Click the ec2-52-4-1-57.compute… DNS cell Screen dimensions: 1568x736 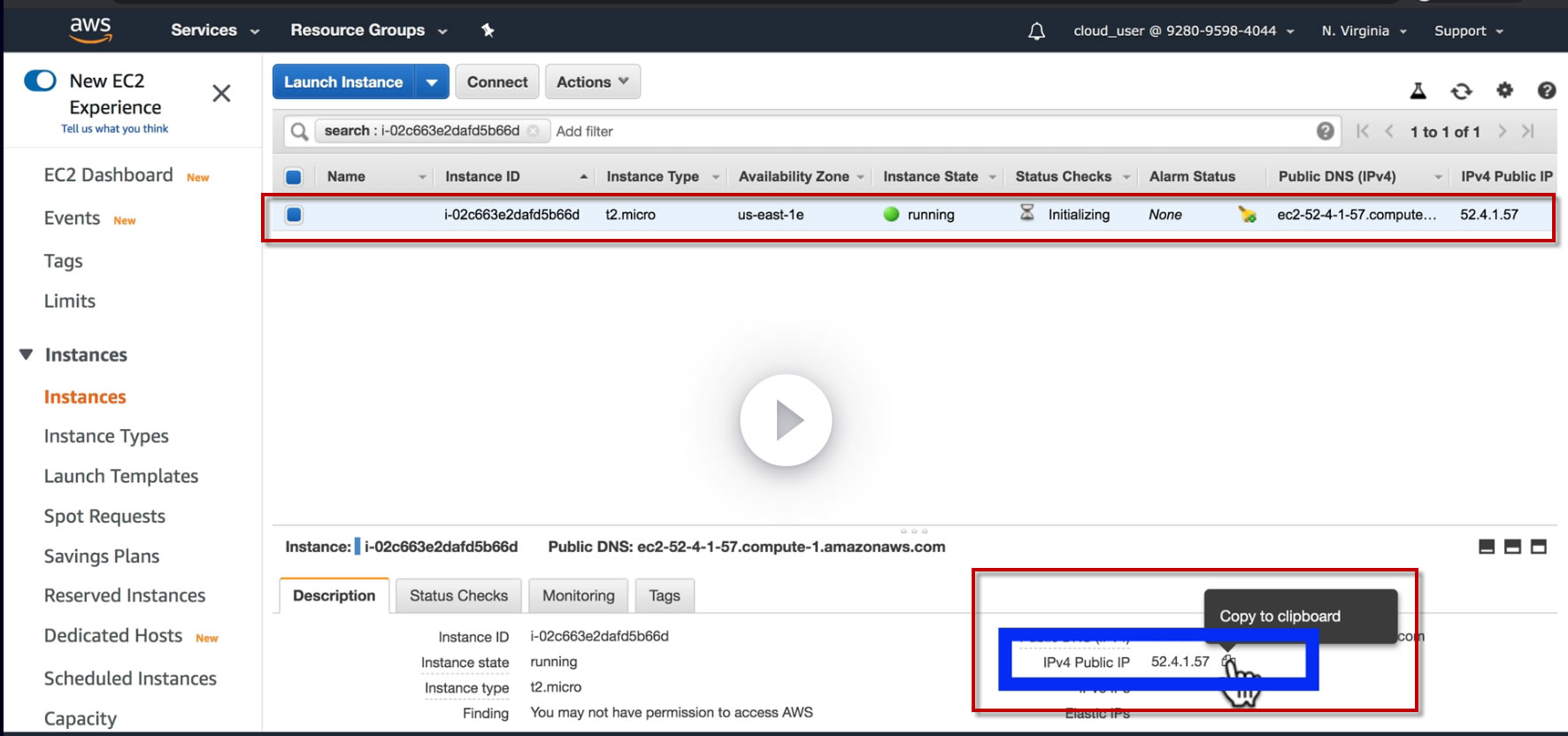(x=1357, y=215)
